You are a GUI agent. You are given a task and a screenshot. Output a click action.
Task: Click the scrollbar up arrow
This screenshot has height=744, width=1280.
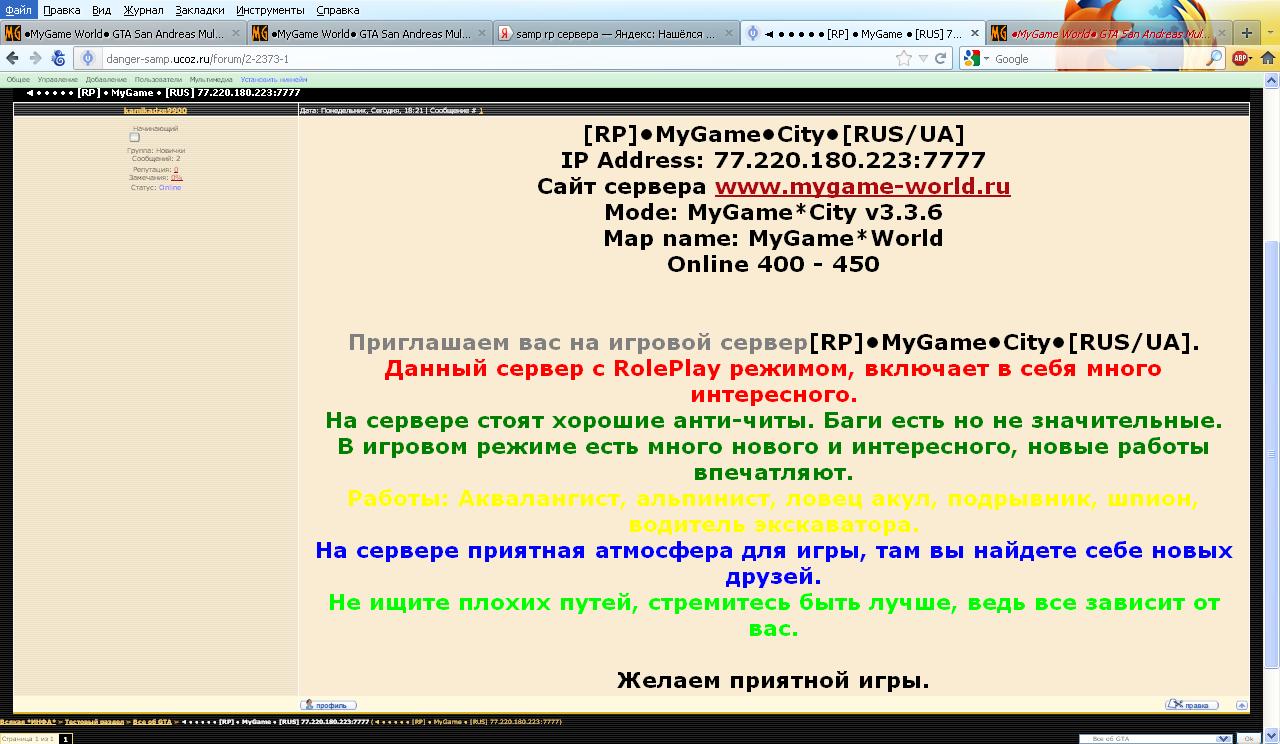point(1271,82)
